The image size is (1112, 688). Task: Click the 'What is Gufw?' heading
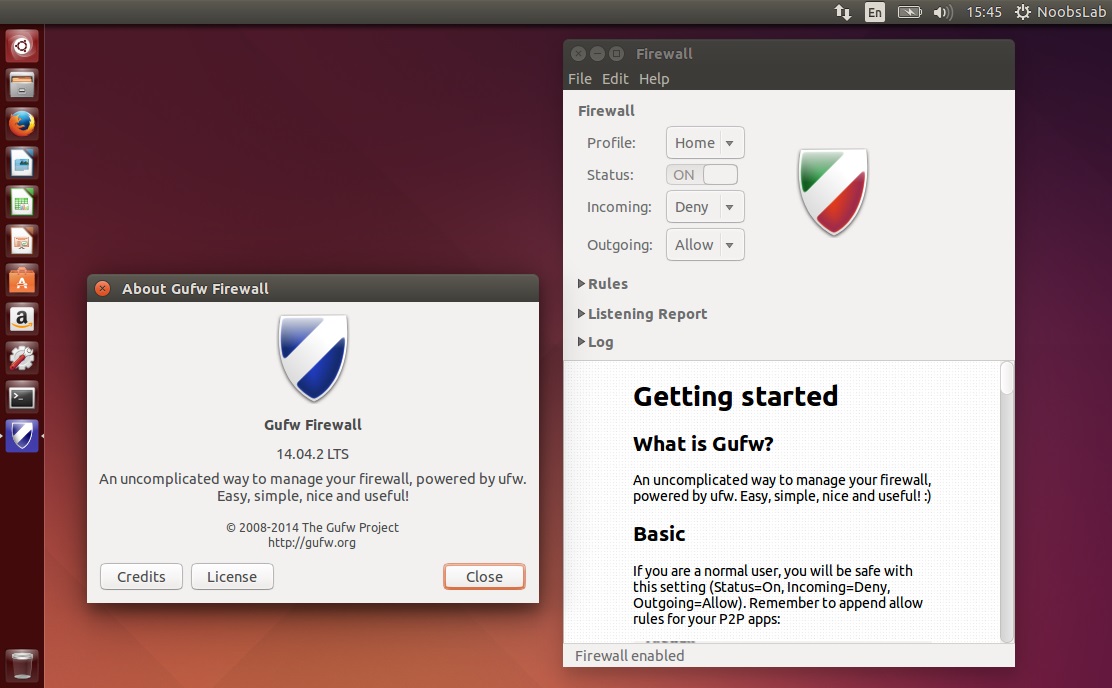point(703,444)
